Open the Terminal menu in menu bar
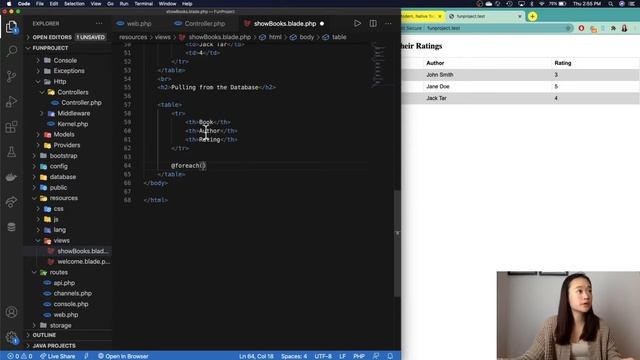640x360 pixels. (x=143, y=4)
